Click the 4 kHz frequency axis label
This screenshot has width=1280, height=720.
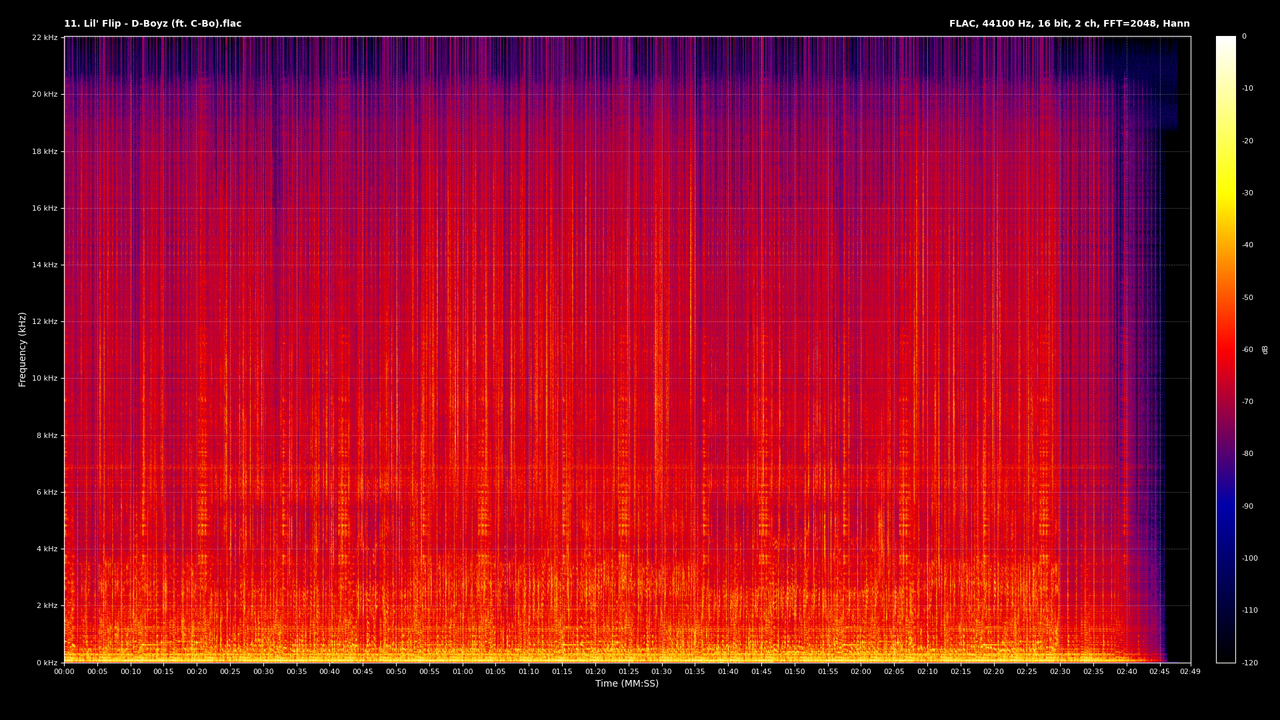coord(47,549)
